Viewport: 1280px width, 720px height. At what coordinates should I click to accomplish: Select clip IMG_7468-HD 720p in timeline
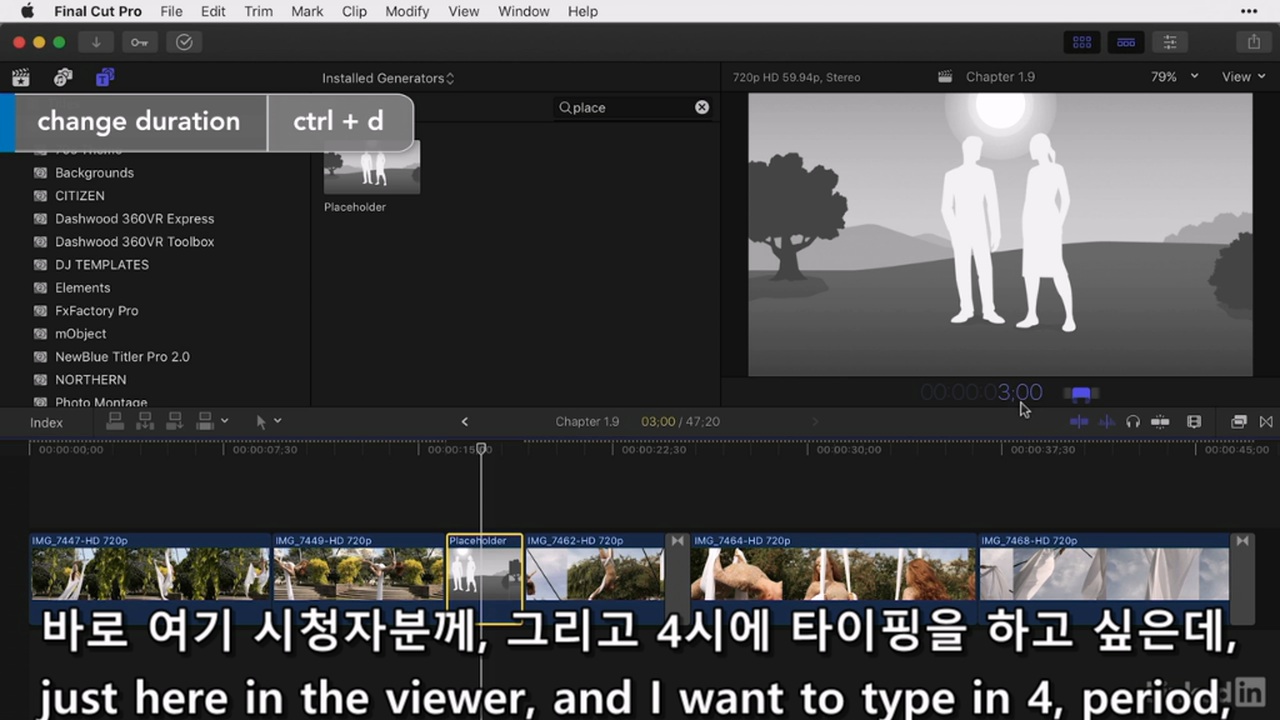(1104, 578)
